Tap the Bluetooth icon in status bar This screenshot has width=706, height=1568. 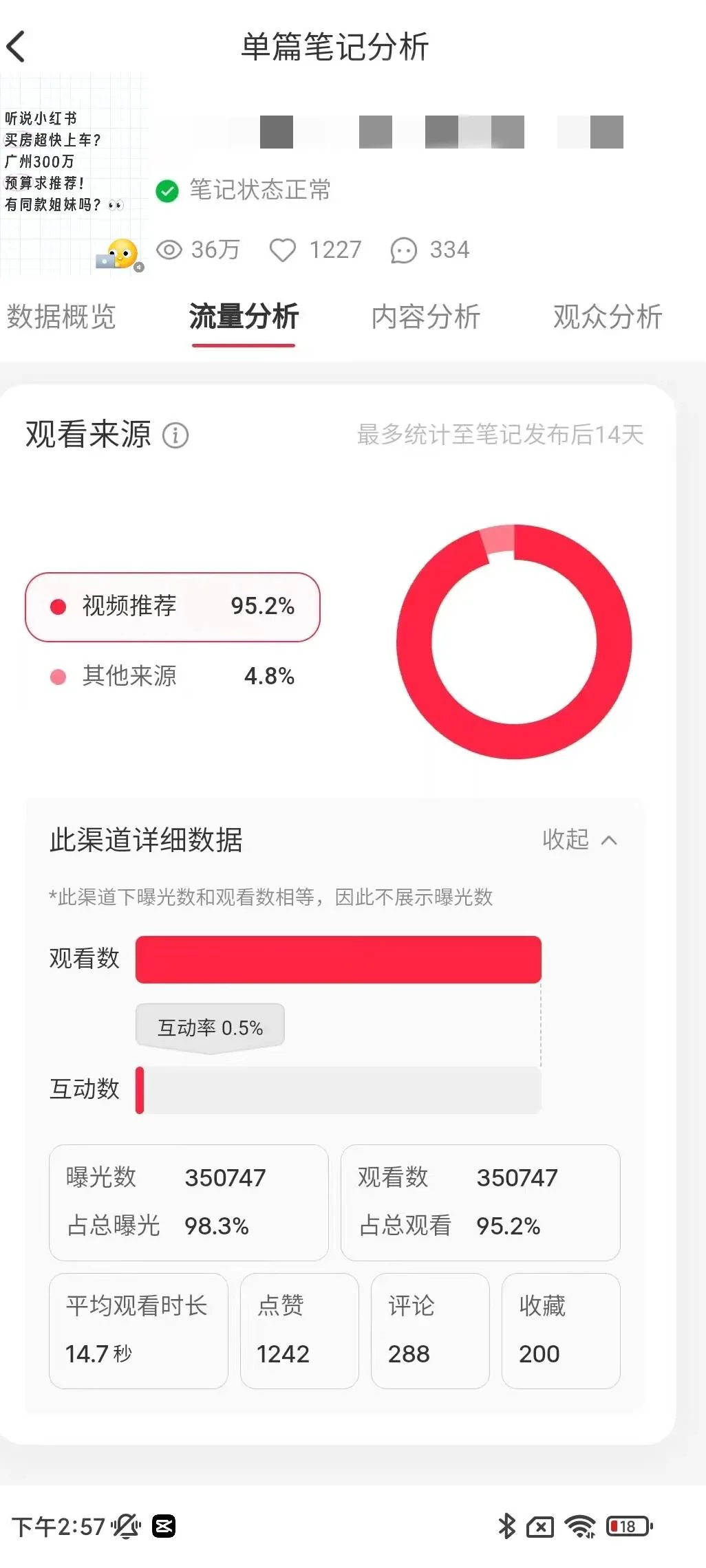(x=506, y=1526)
